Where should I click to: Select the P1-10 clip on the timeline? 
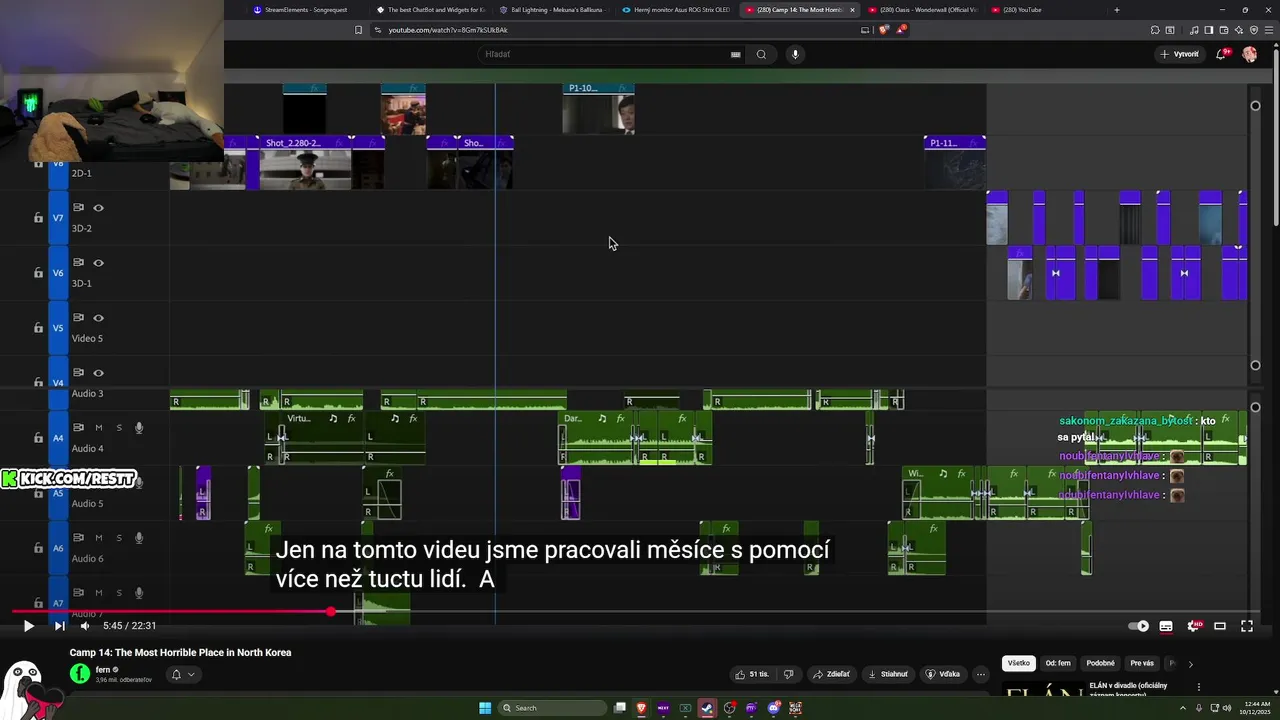coord(598,108)
